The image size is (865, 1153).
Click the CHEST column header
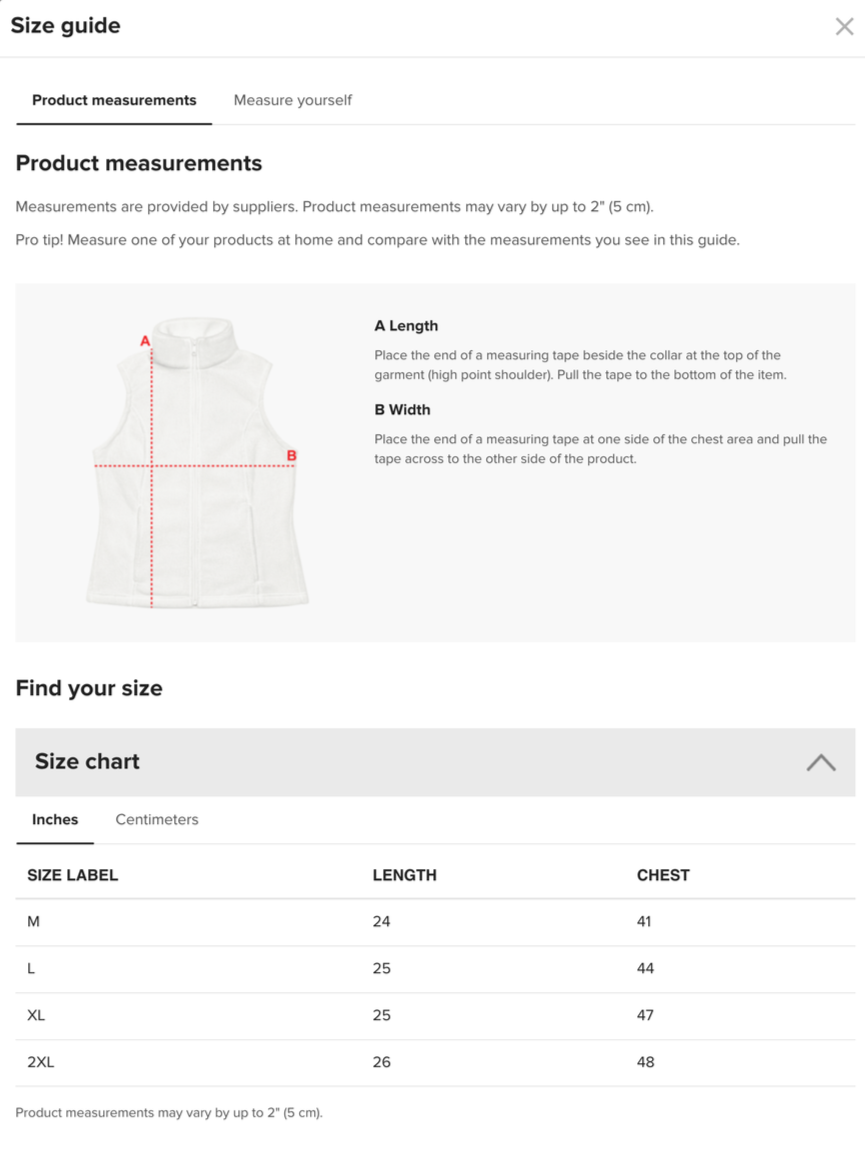click(663, 875)
